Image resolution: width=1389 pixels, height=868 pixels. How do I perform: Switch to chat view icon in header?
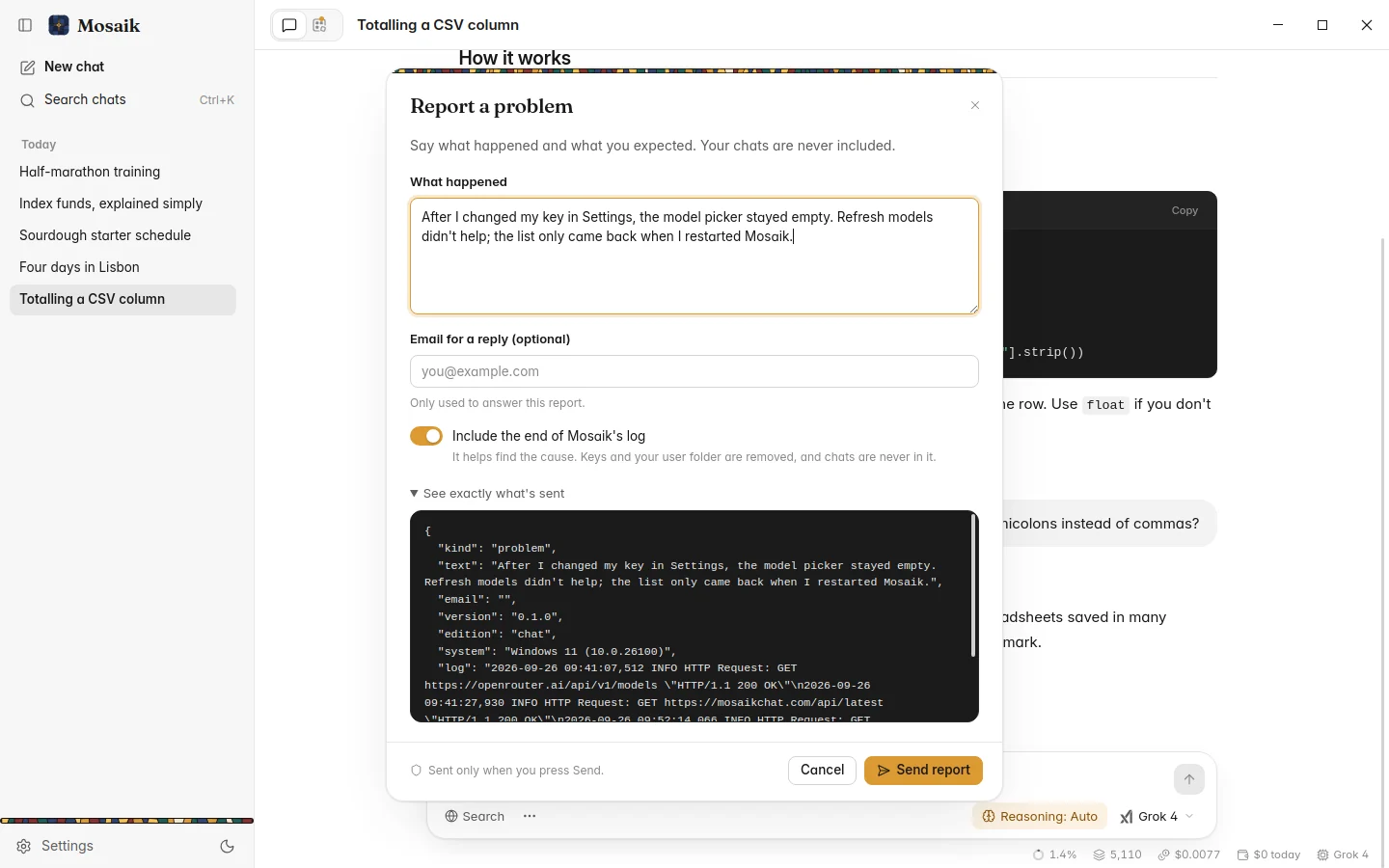point(289,25)
